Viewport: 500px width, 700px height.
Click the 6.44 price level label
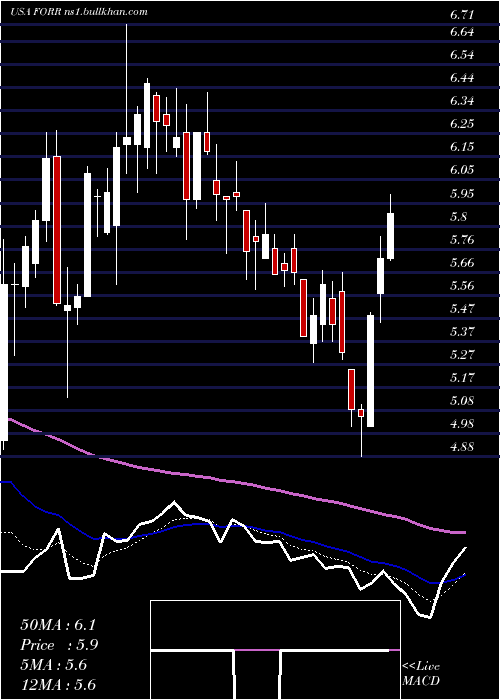[462, 78]
